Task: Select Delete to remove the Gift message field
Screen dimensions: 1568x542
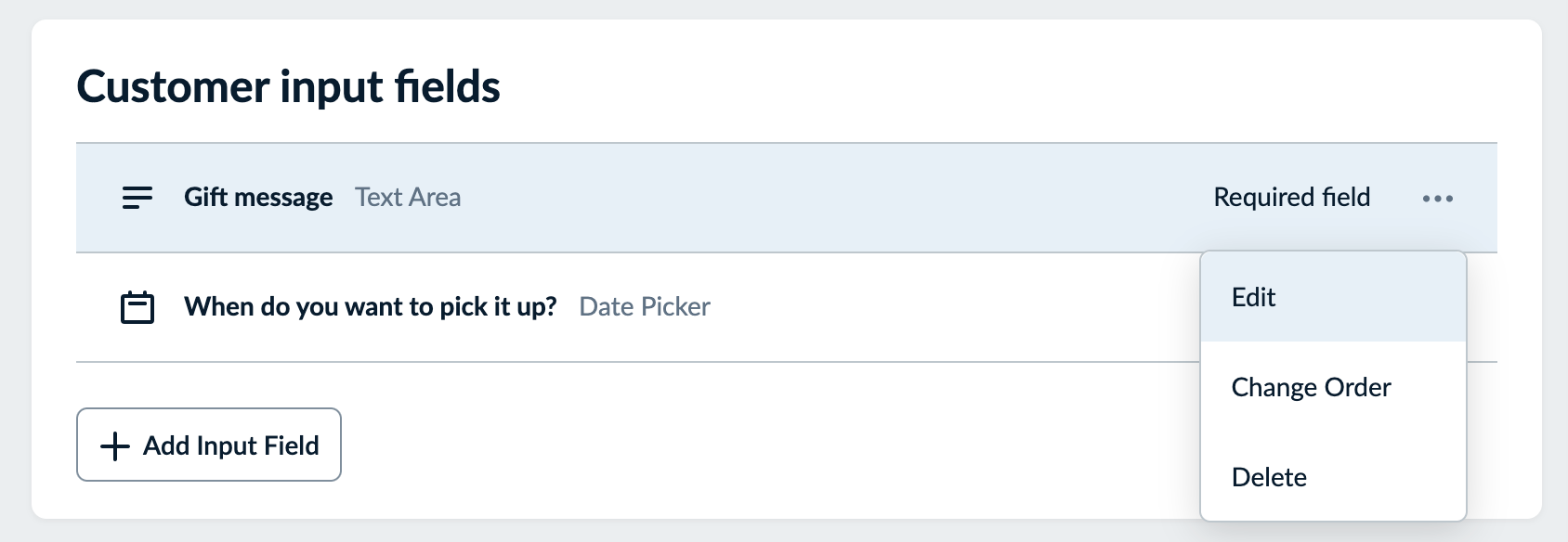Action: coord(1270,476)
